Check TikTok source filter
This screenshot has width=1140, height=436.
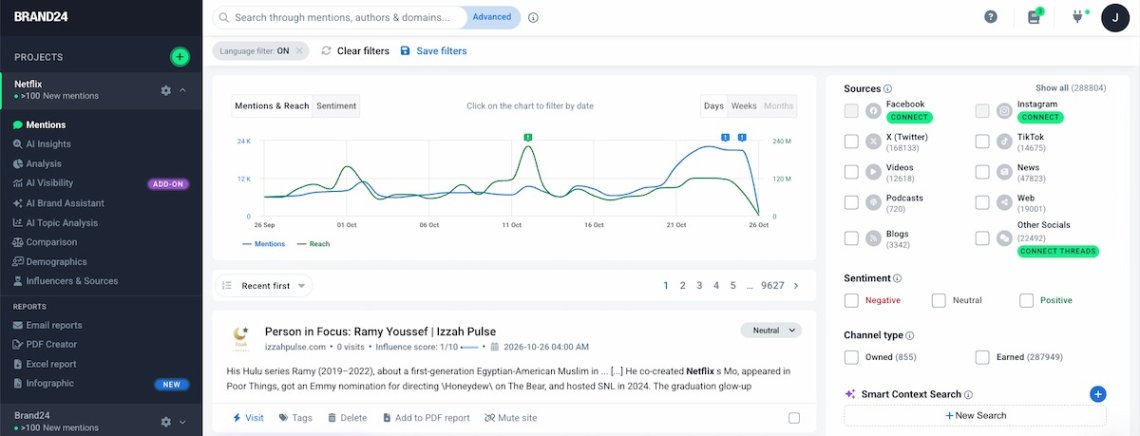point(982,141)
